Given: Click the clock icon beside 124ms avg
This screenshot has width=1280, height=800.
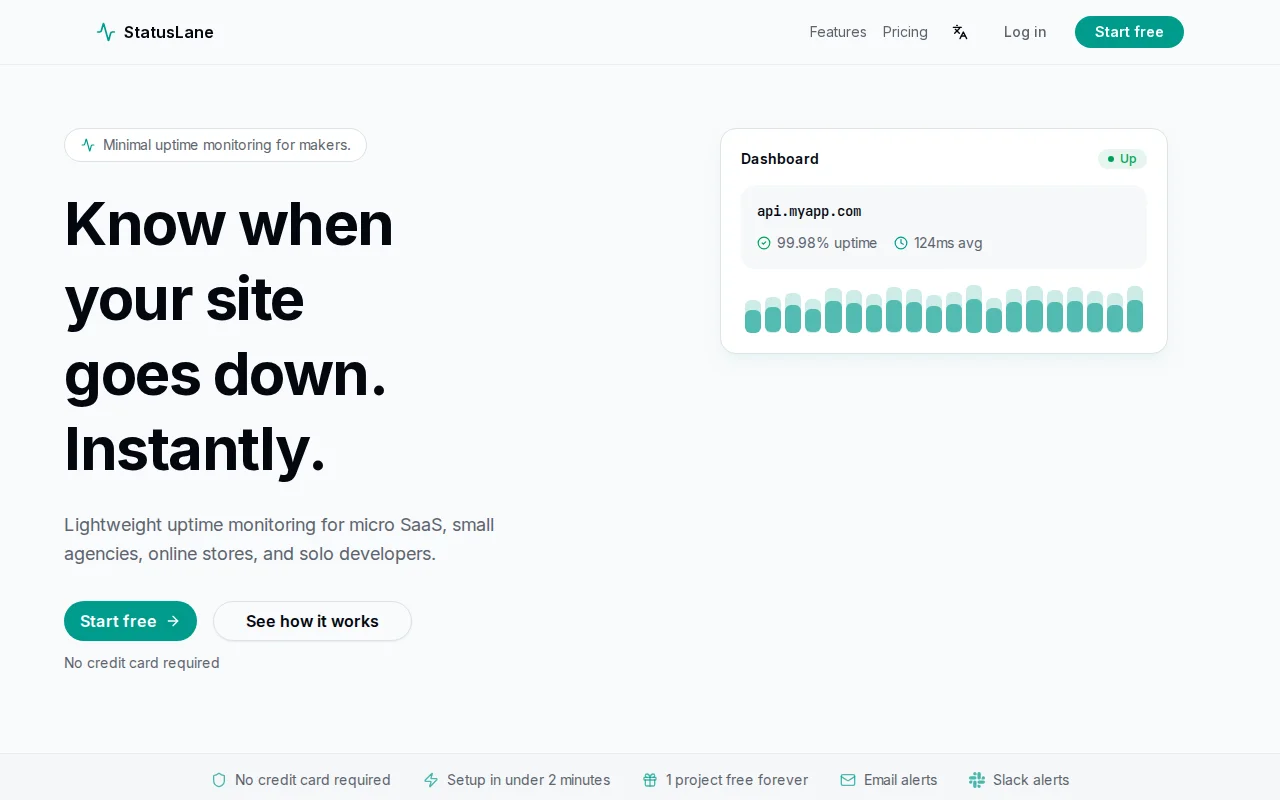Looking at the screenshot, I should [901, 243].
